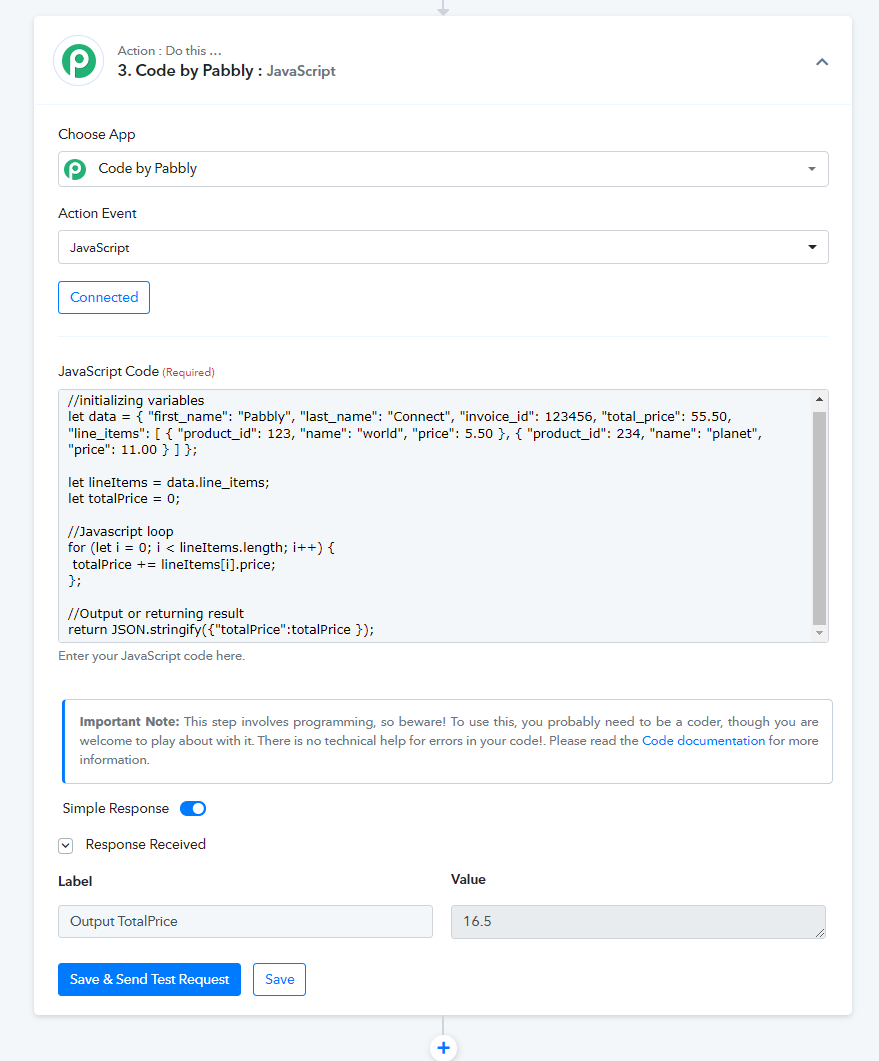Click the Output TotalPrice label field
The height and width of the screenshot is (1061, 879).
[x=245, y=922]
